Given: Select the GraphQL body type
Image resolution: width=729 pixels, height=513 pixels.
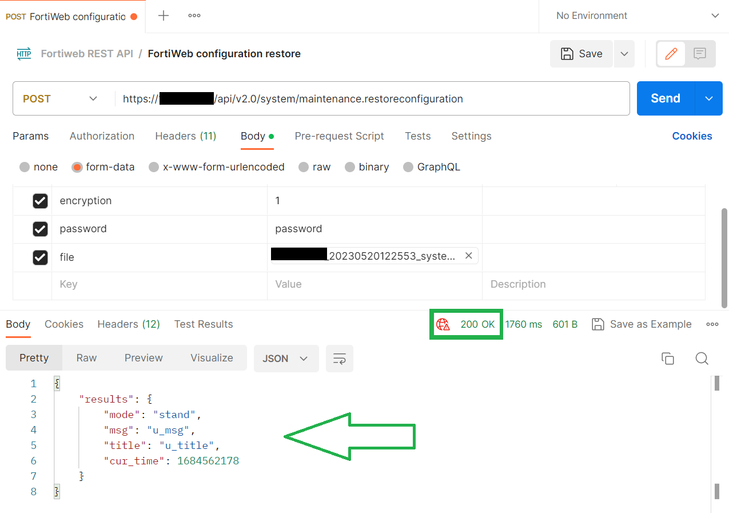Looking at the screenshot, I should [x=431, y=167].
